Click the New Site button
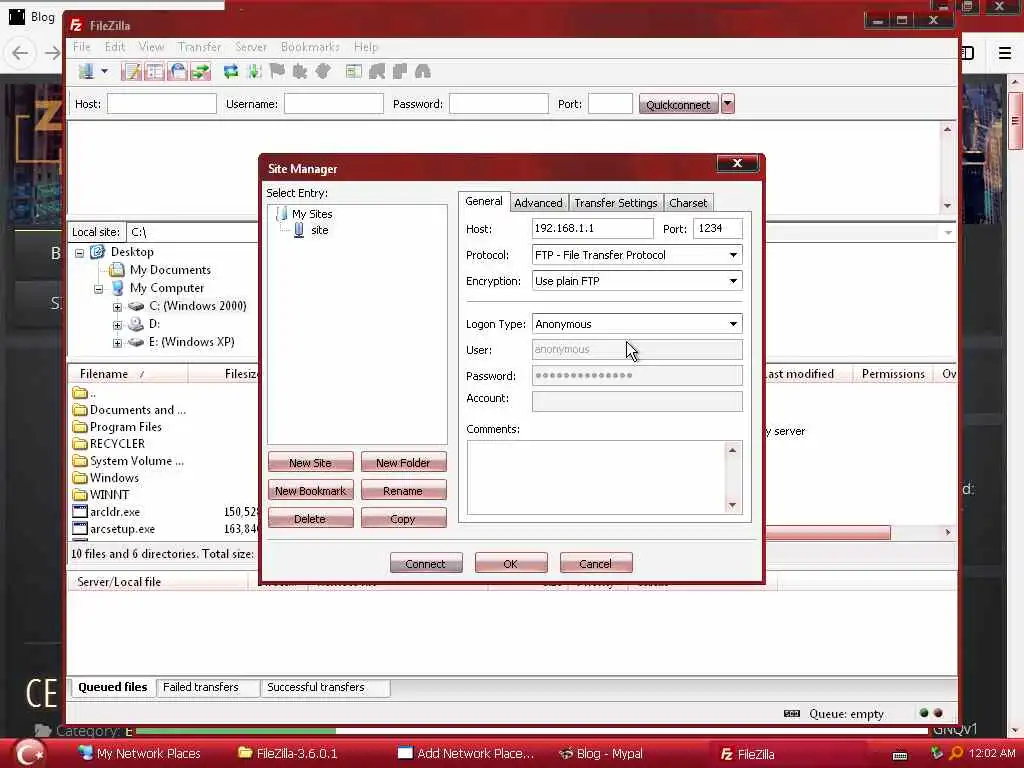This screenshot has height=768, width=1024. pos(310,462)
